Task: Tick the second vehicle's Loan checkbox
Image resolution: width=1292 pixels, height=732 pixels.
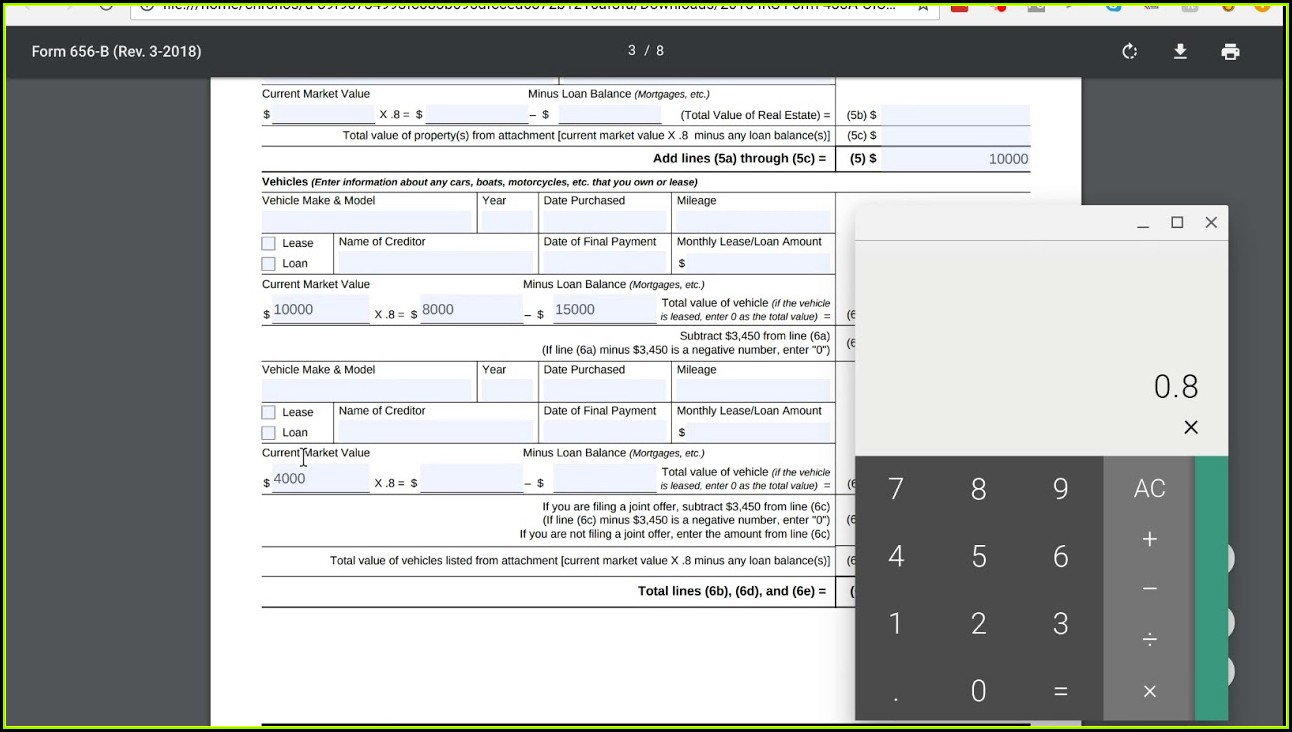Action: (268, 433)
